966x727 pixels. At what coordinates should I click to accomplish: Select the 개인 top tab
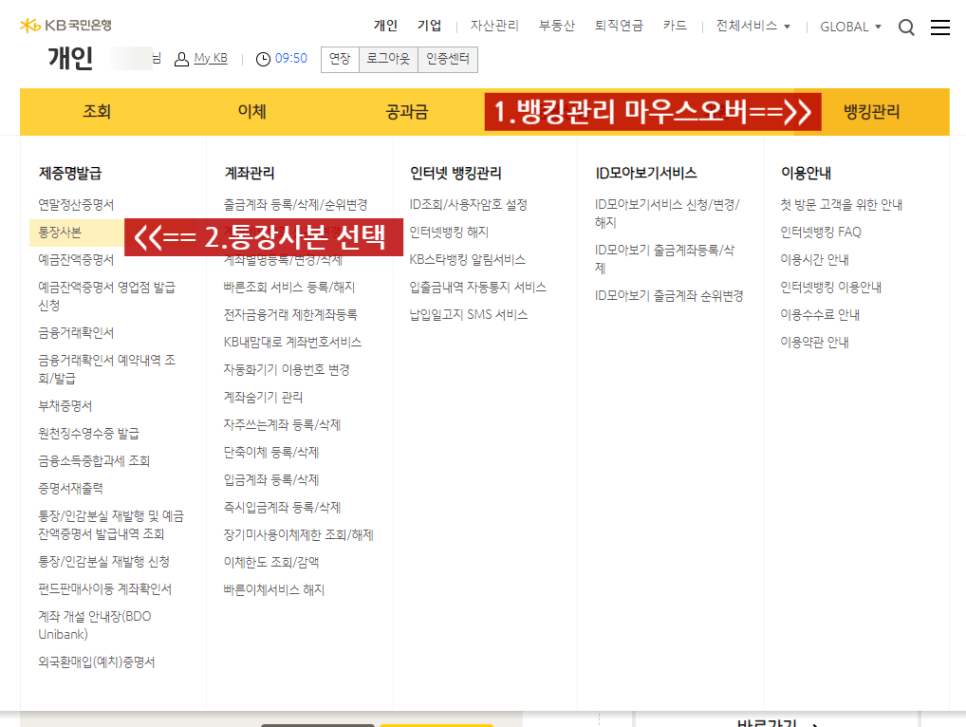pos(386,26)
